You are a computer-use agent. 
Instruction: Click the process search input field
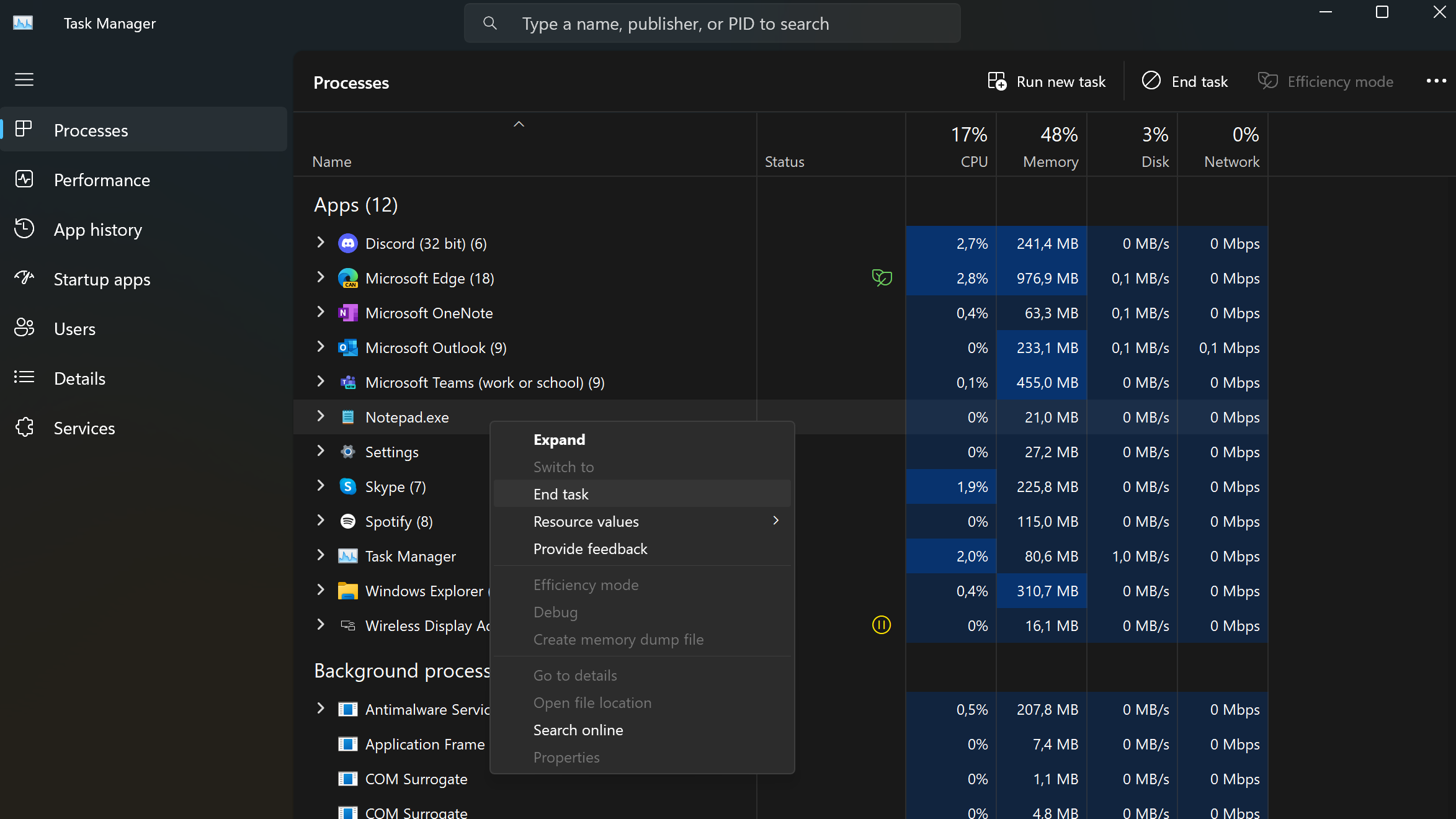[712, 24]
